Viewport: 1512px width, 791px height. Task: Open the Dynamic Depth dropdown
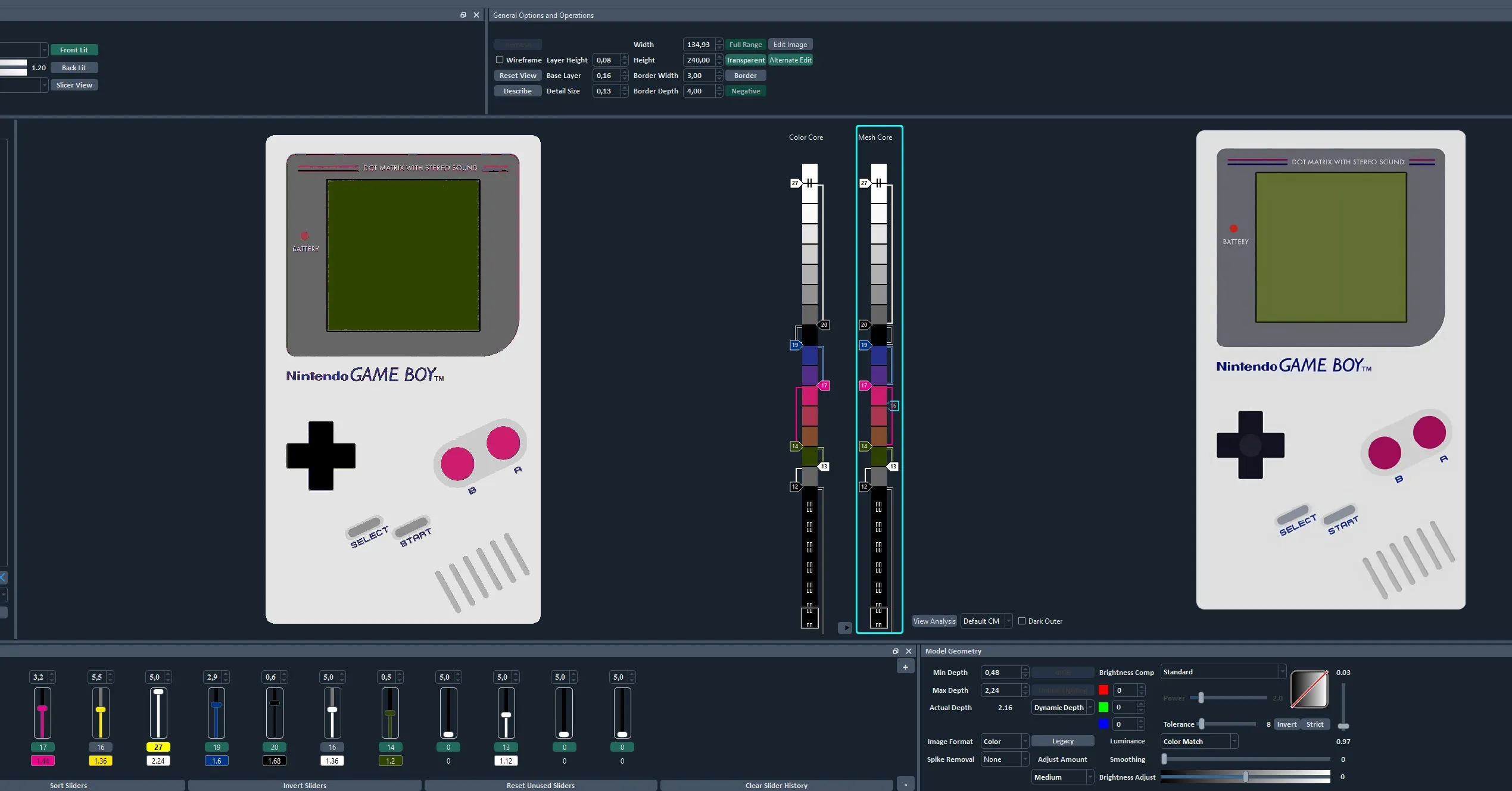(1062, 708)
